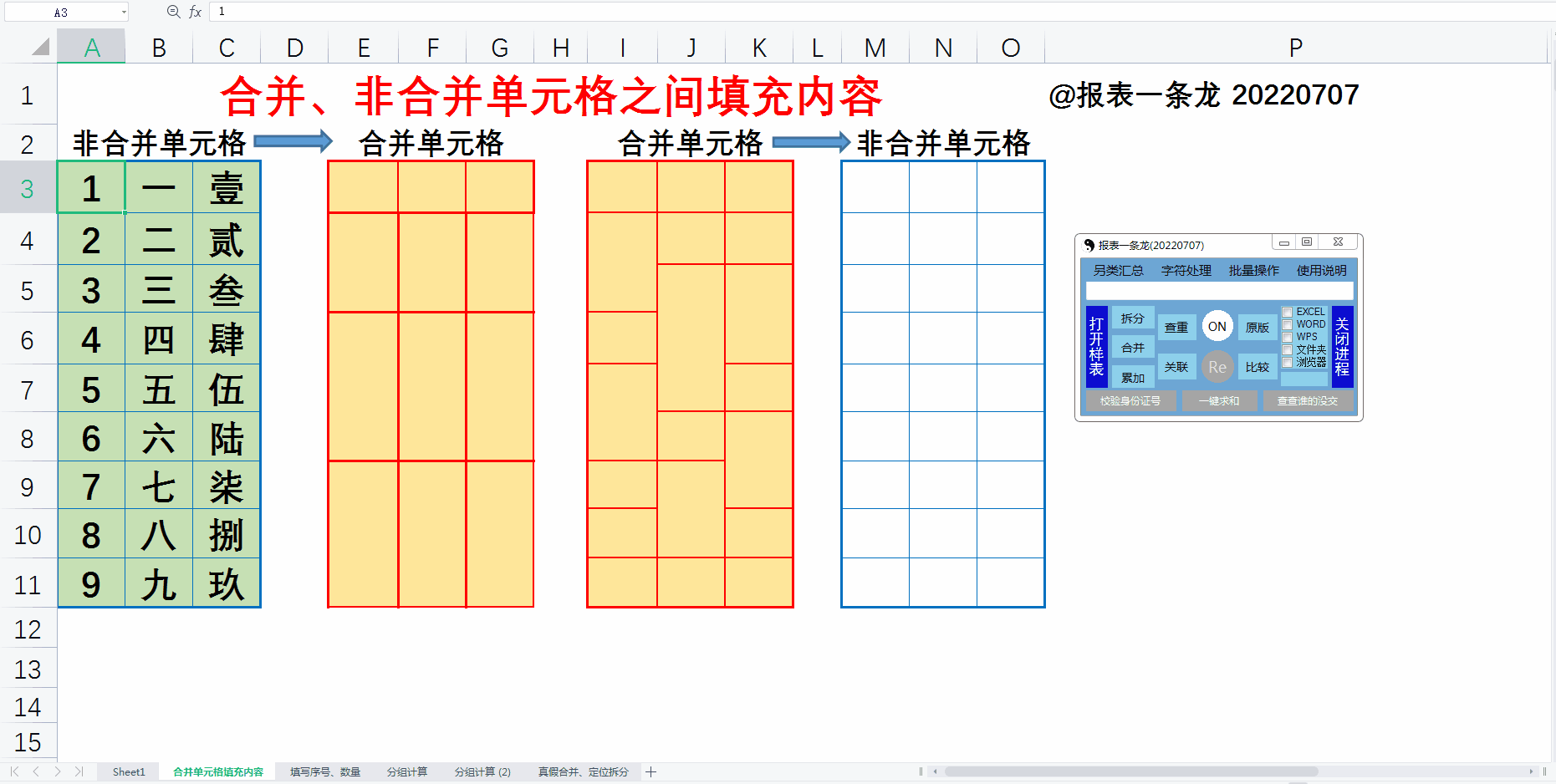Select cell containing 肆
Image resolution: width=1556 pixels, height=784 pixels.
(227, 339)
